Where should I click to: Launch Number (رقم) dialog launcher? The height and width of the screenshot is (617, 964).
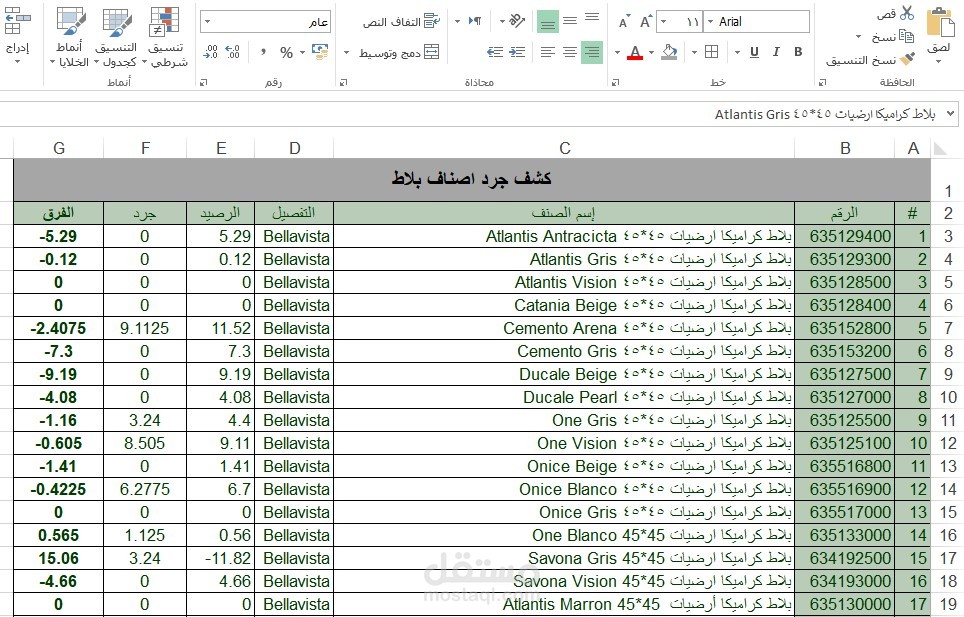point(204,82)
